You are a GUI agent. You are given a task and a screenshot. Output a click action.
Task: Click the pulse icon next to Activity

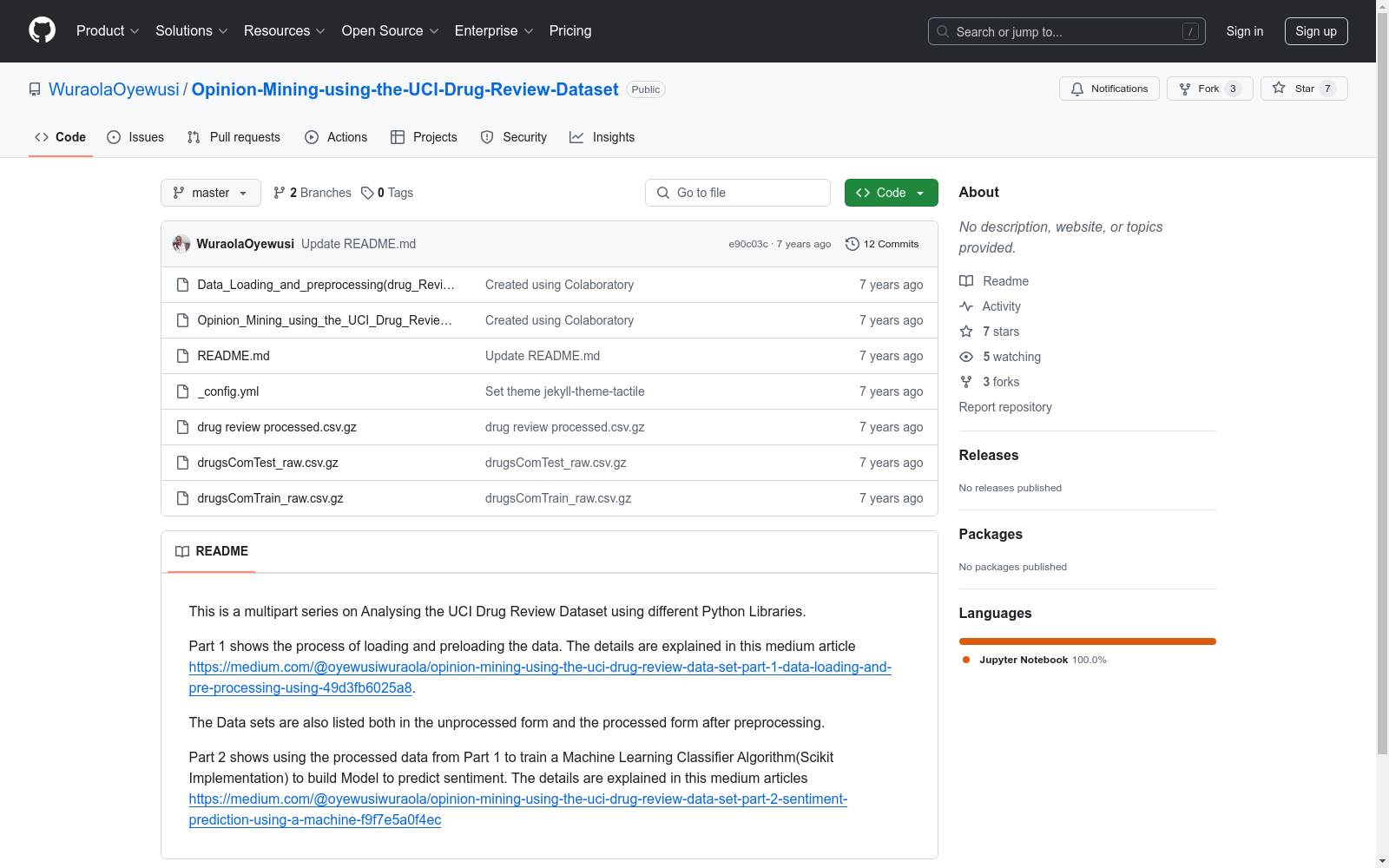click(966, 306)
